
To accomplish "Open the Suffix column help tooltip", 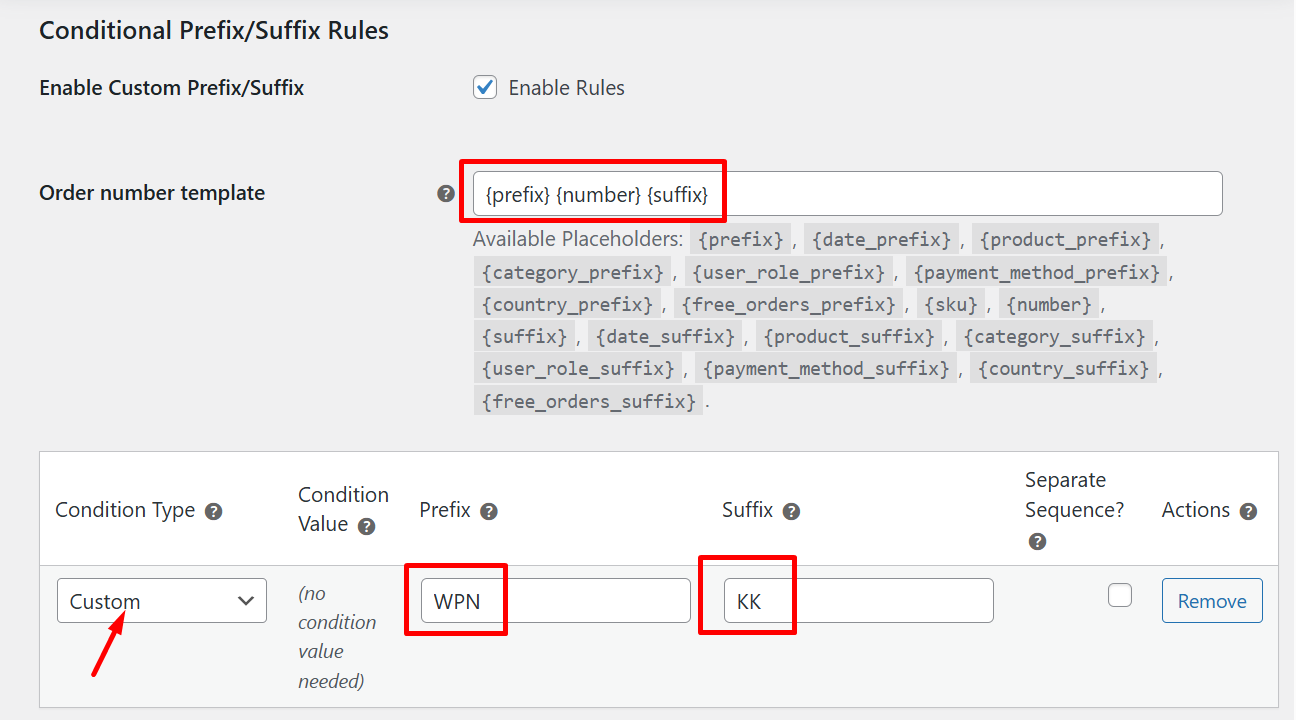I will pos(791,510).
